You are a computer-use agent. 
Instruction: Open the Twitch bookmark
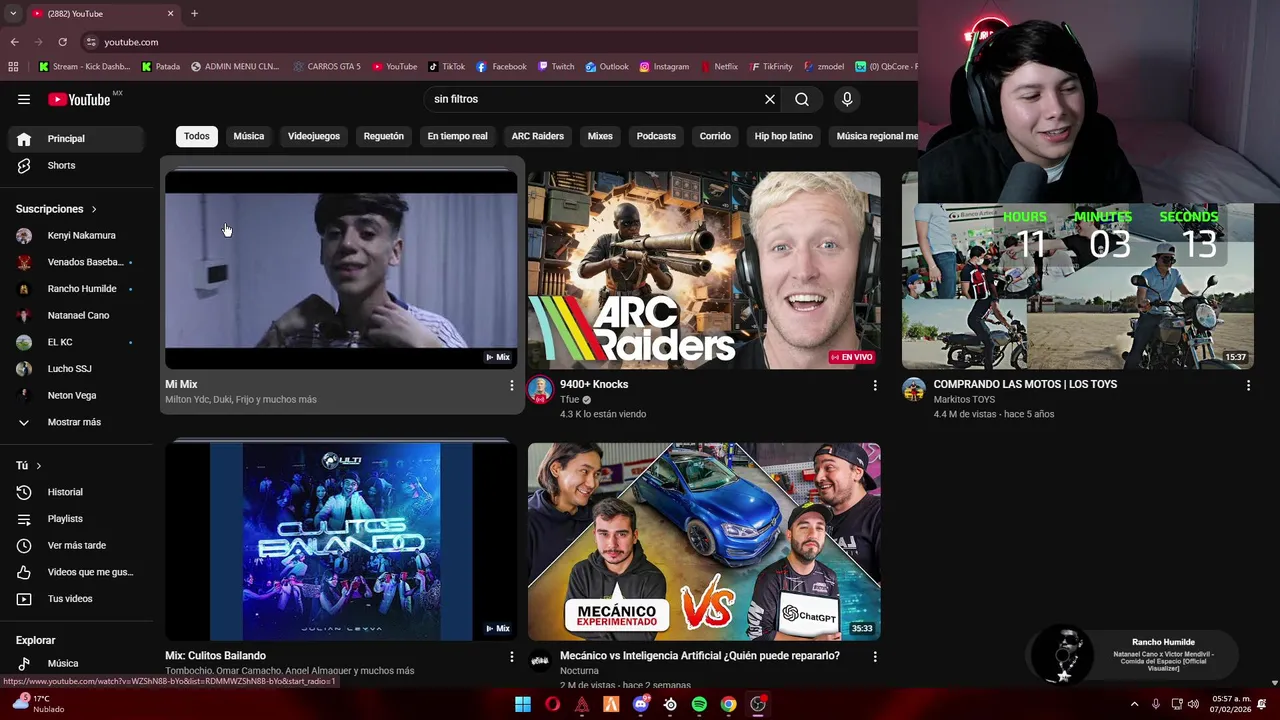pyautogui.click(x=556, y=67)
